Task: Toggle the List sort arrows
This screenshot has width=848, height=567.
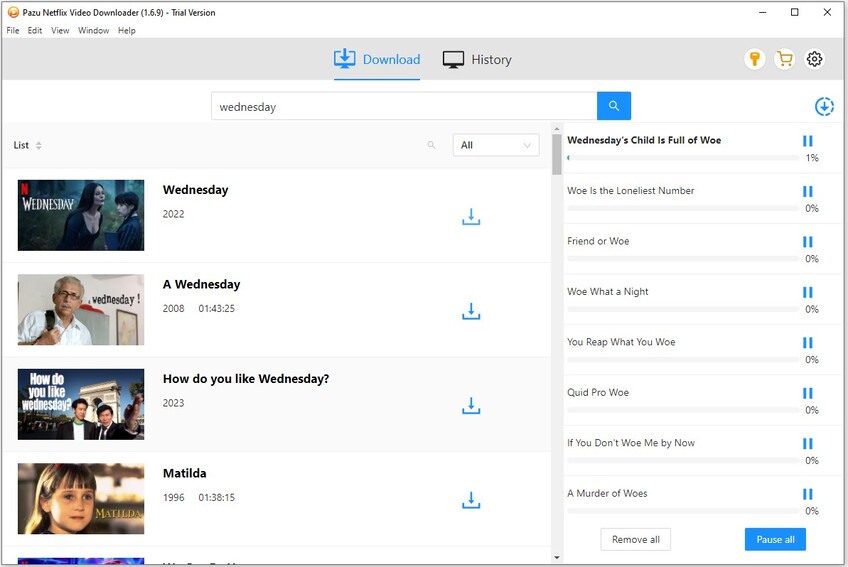Action: [39, 146]
